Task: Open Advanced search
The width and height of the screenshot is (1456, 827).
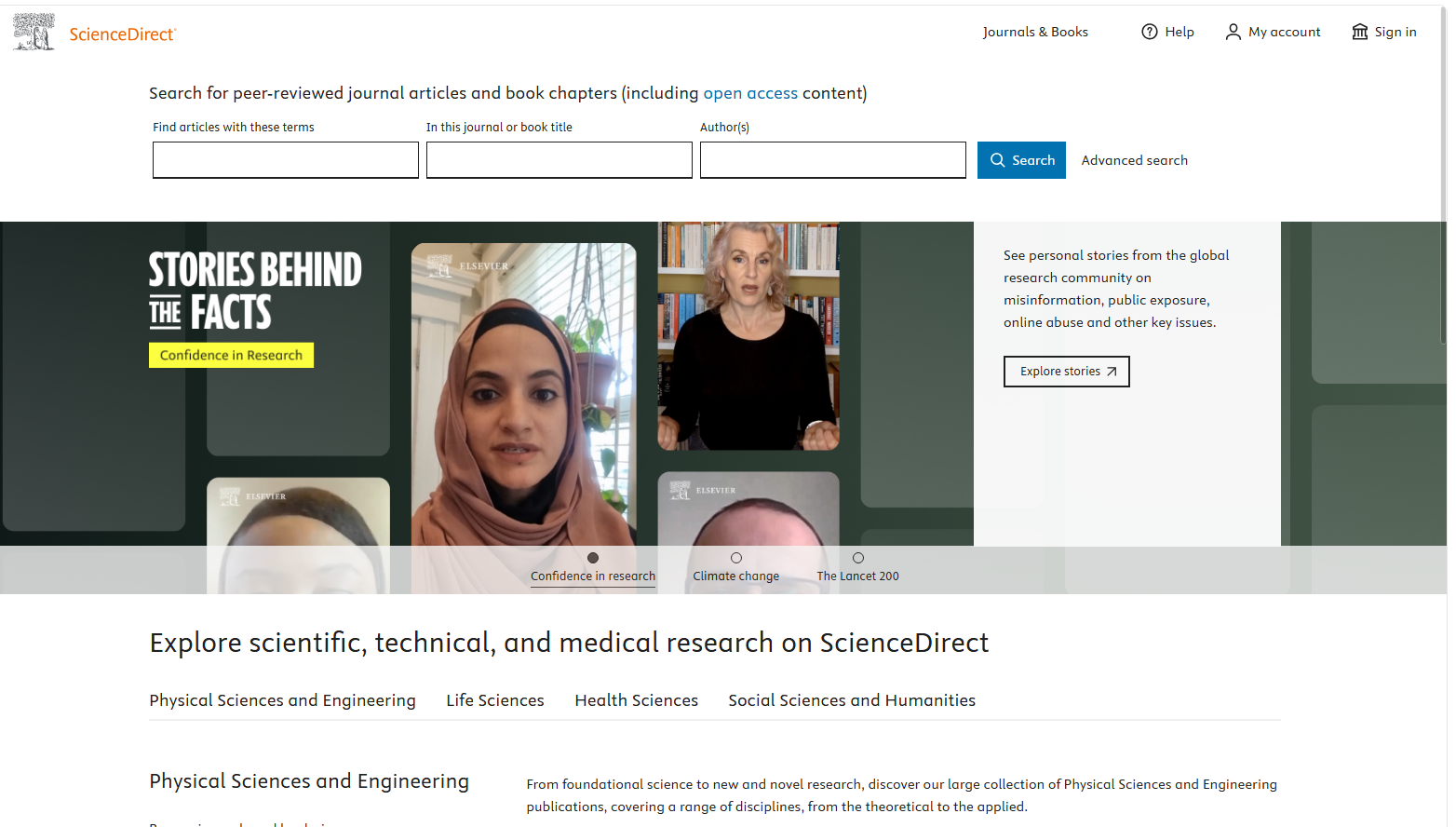Action: coord(1134,159)
